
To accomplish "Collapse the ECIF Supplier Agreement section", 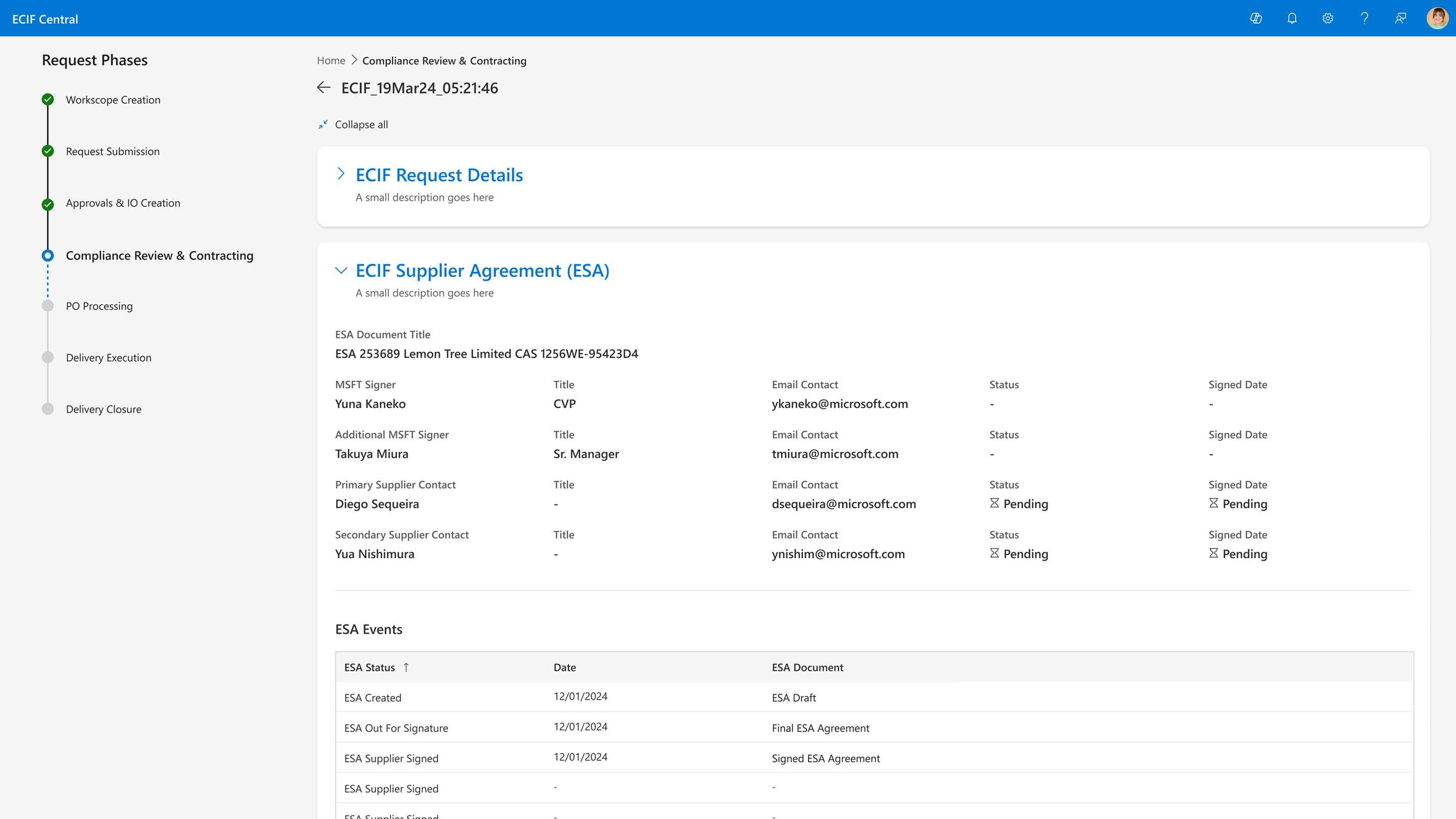I will (341, 271).
